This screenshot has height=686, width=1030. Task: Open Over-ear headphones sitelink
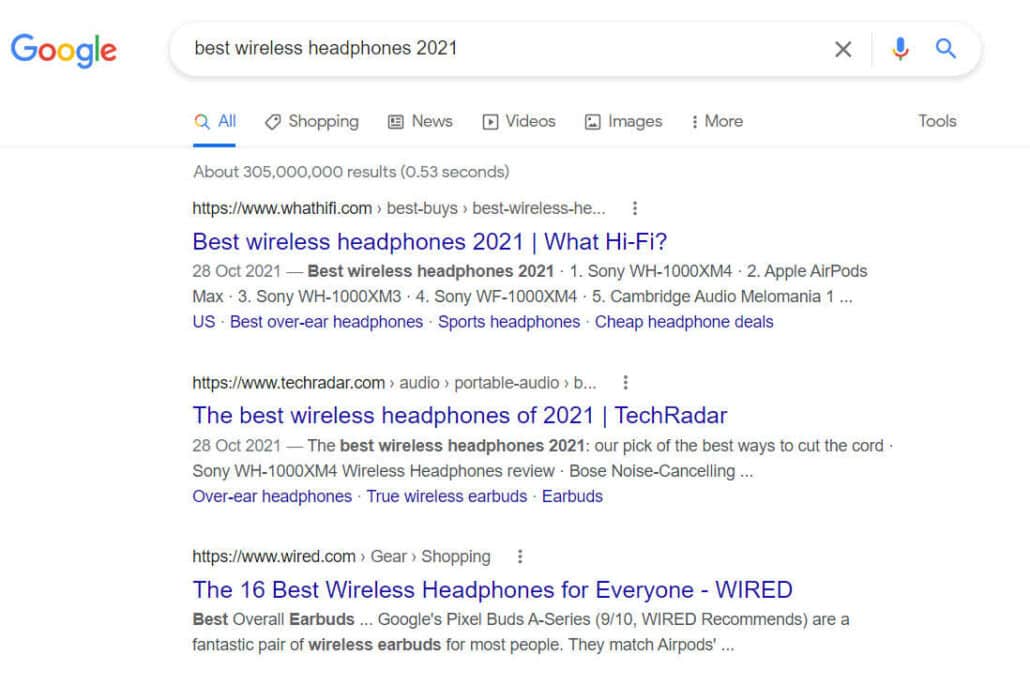272,497
